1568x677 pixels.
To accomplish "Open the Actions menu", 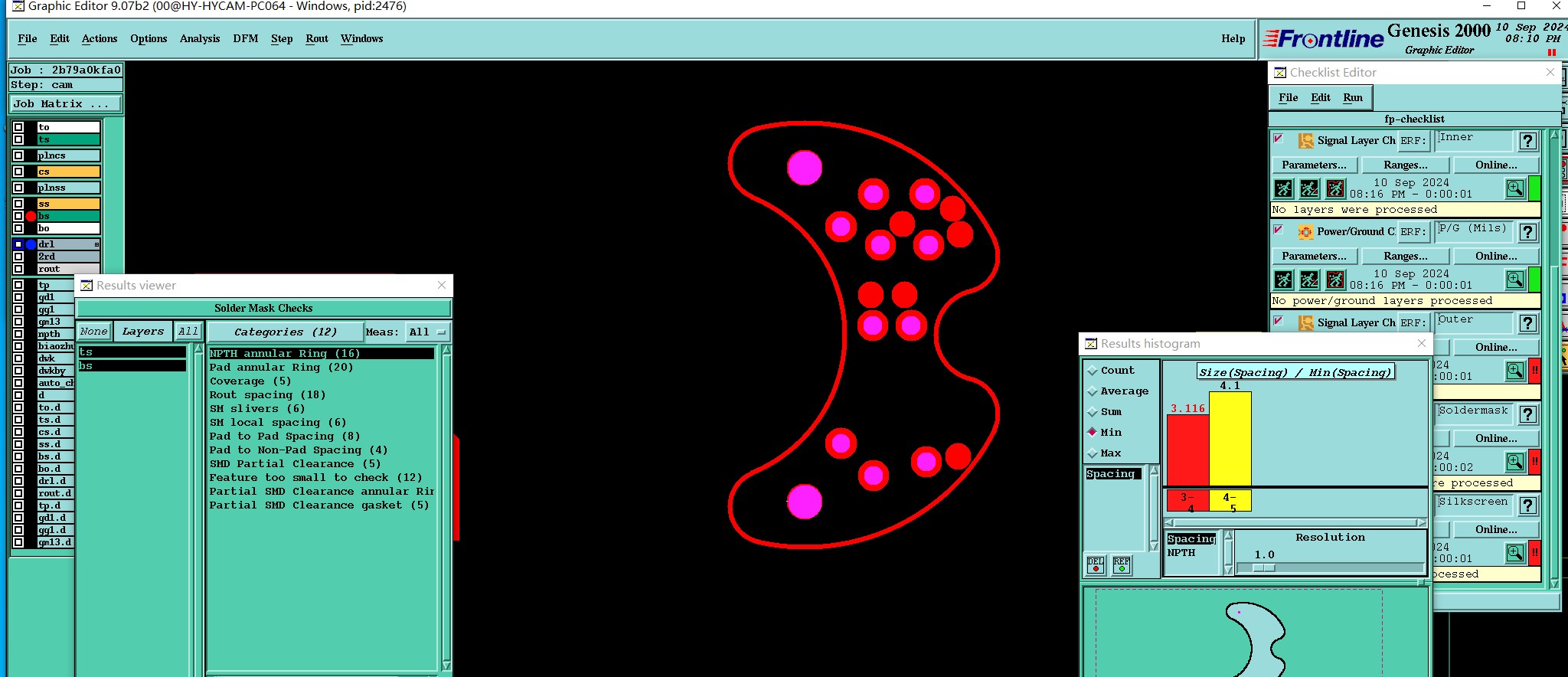I will click(x=100, y=39).
